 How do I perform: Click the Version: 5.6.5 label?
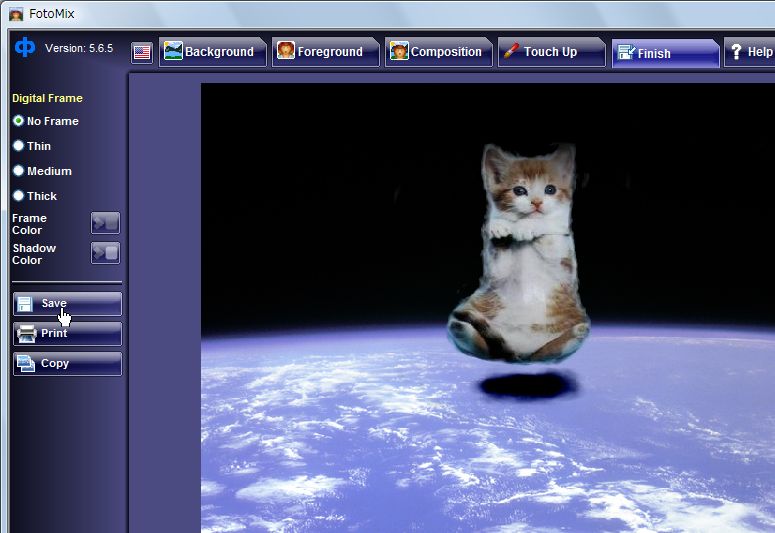tap(79, 48)
